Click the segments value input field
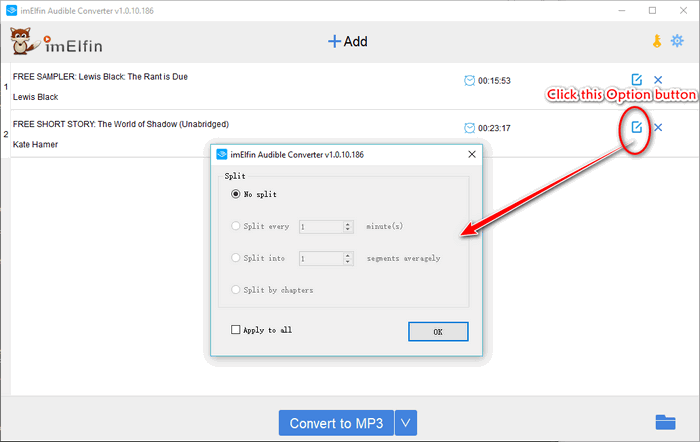 click(321, 259)
